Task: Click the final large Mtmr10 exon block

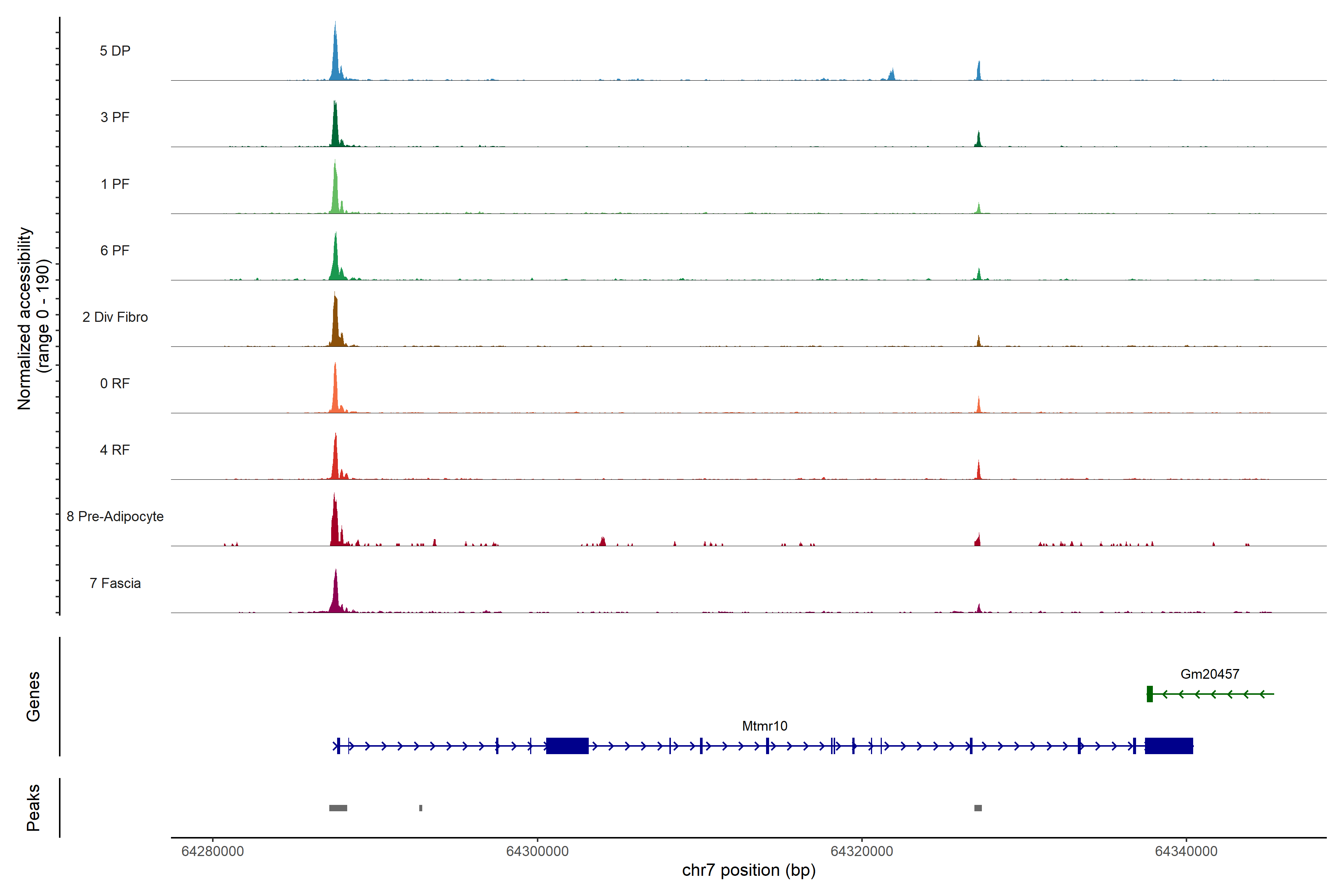Action: click(x=1169, y=746)
